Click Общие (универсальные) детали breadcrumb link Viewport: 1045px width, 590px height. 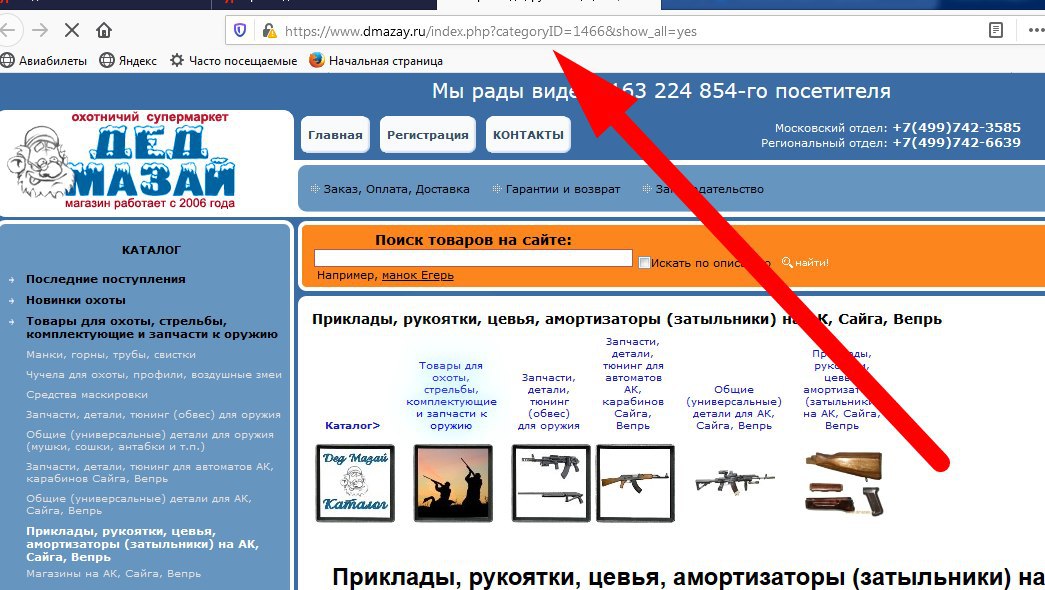tap(734, 407)
